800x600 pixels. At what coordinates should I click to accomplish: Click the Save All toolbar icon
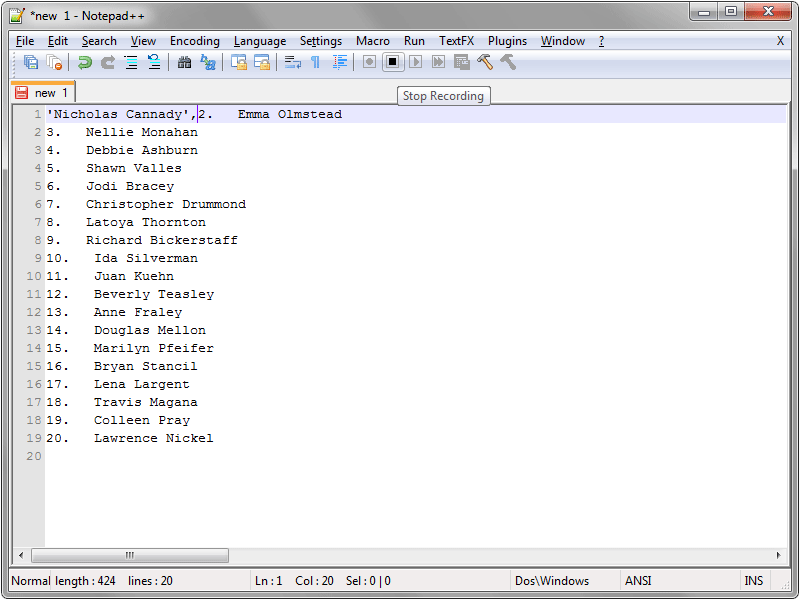31,62
